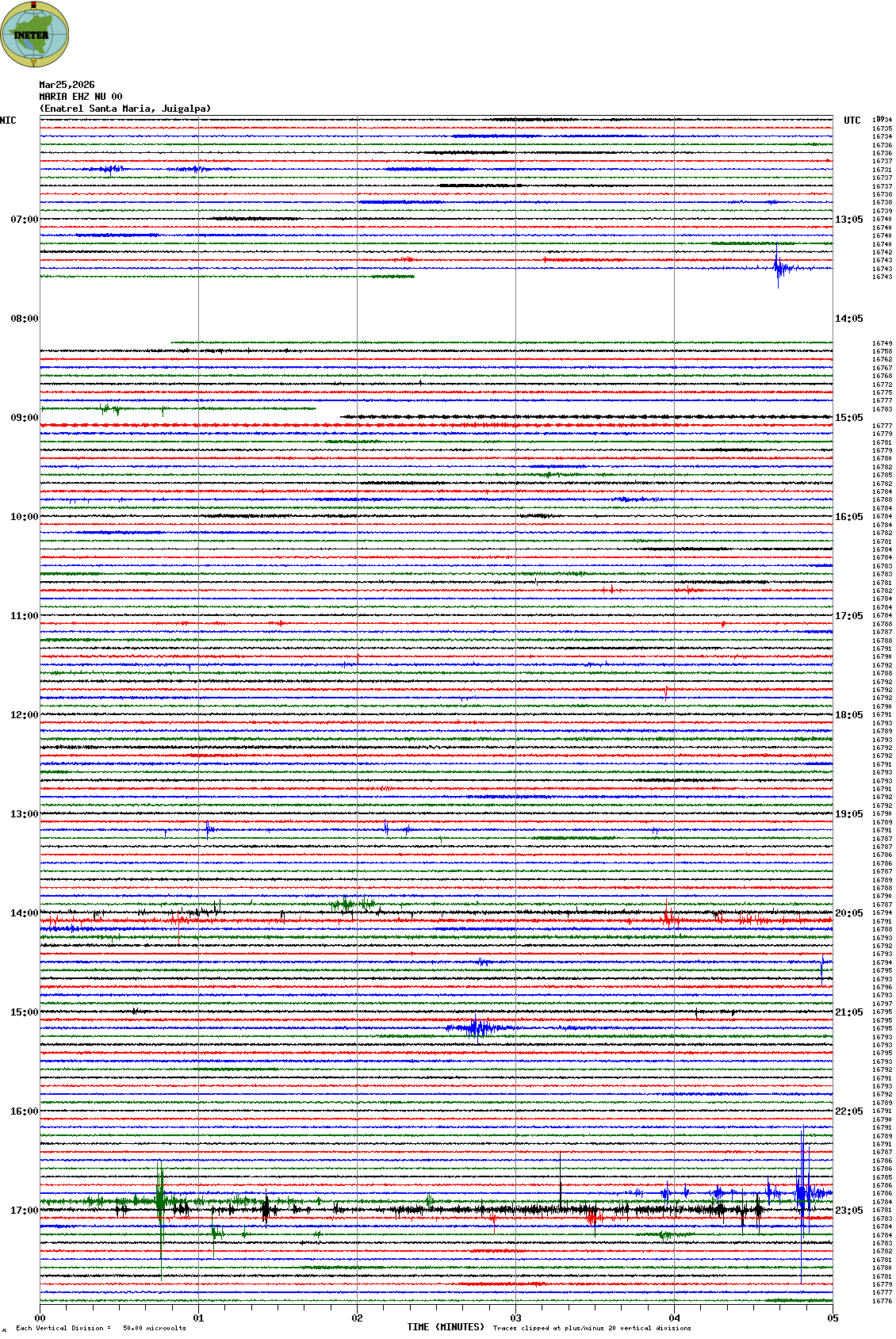Click the NIC timezone header label
Viewport: 896px width, 1339px height.
tap(8, 121)
